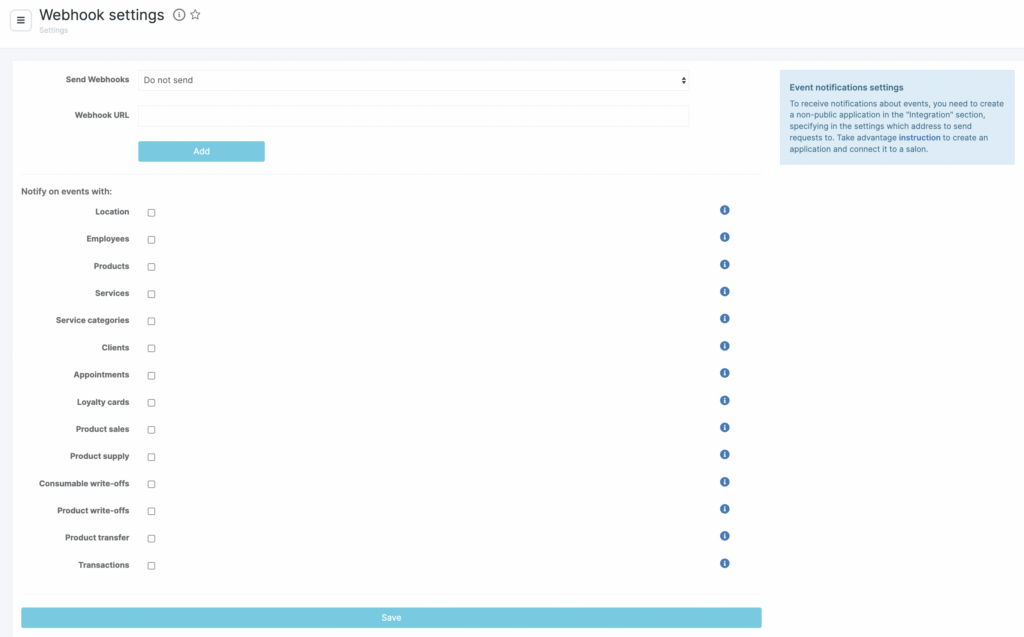Click the info icon on the Location row
Viewport: 1024px width, 637px height.
(724, 210)
